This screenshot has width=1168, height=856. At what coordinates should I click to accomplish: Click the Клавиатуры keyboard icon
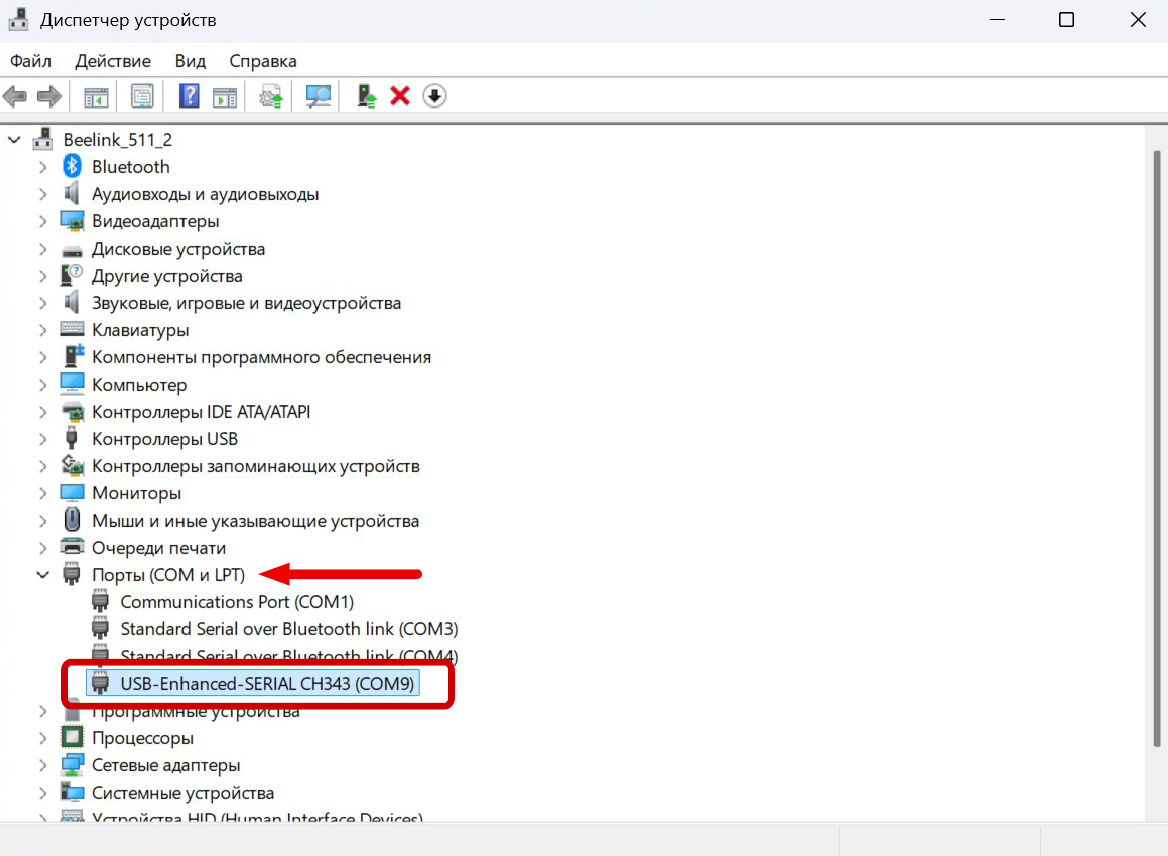72,329
